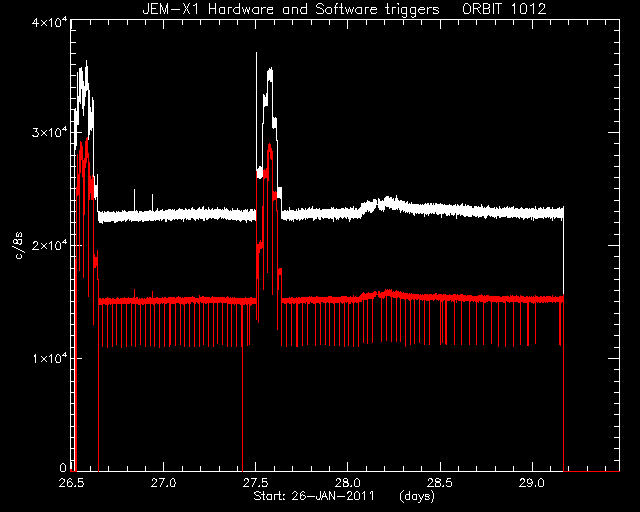This screenshot has width=640, height=512.
Task: Click the 3×10⁴ y-axis label
Action: tap(49, 132)
